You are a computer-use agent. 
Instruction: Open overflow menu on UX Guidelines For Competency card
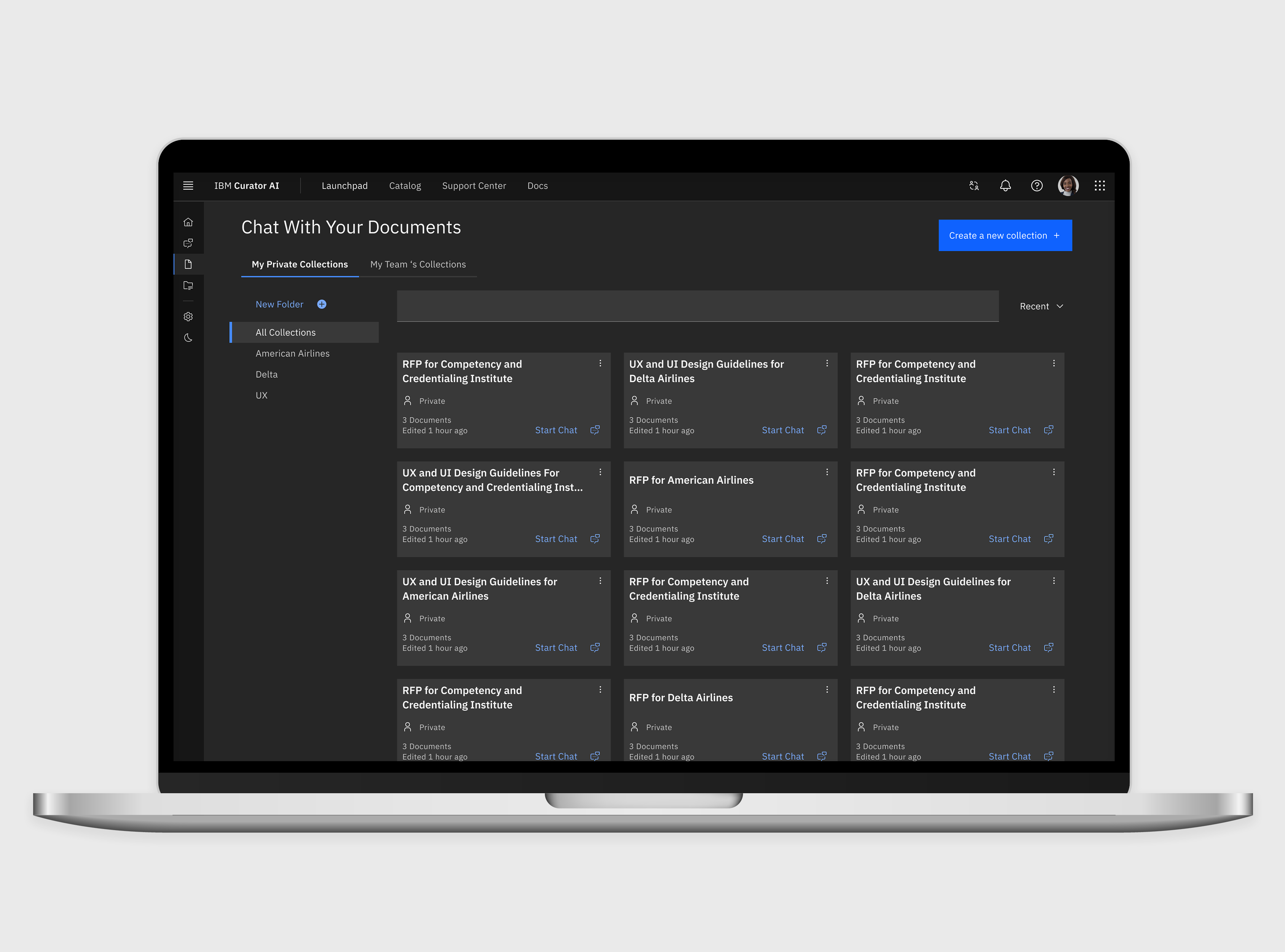pyautogui.click(x=600, y=472)
